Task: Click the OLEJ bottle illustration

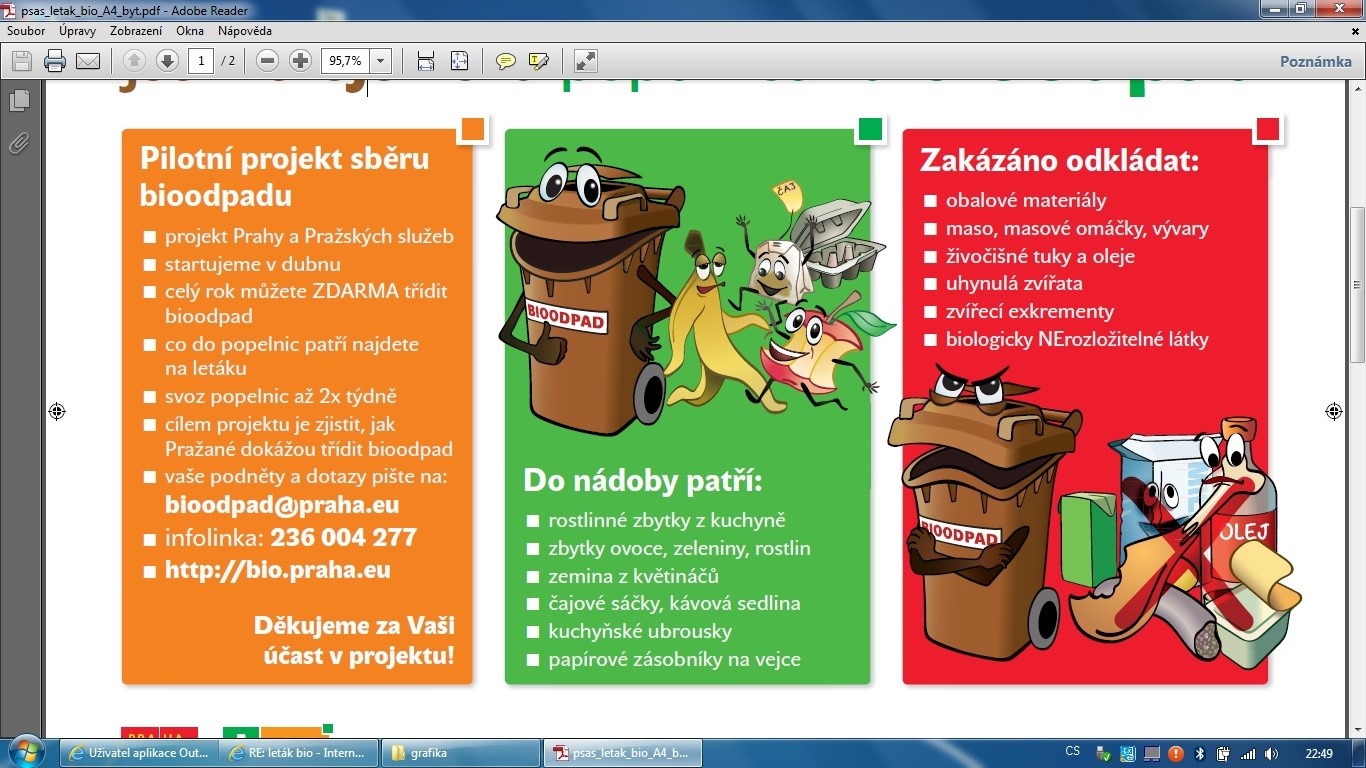Action: 1246,500
